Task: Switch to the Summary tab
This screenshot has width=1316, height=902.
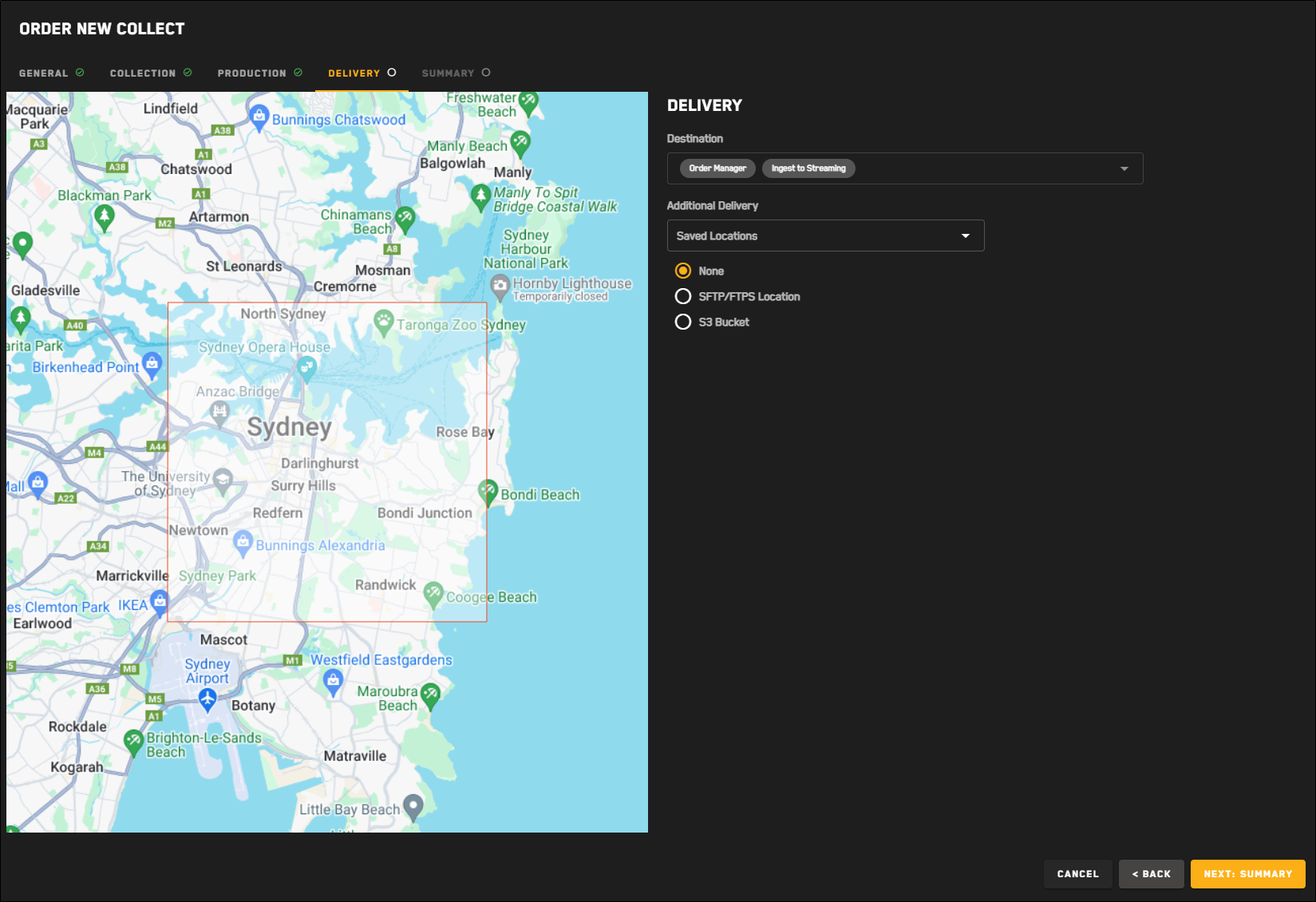Action: click(x=456, y=73)
